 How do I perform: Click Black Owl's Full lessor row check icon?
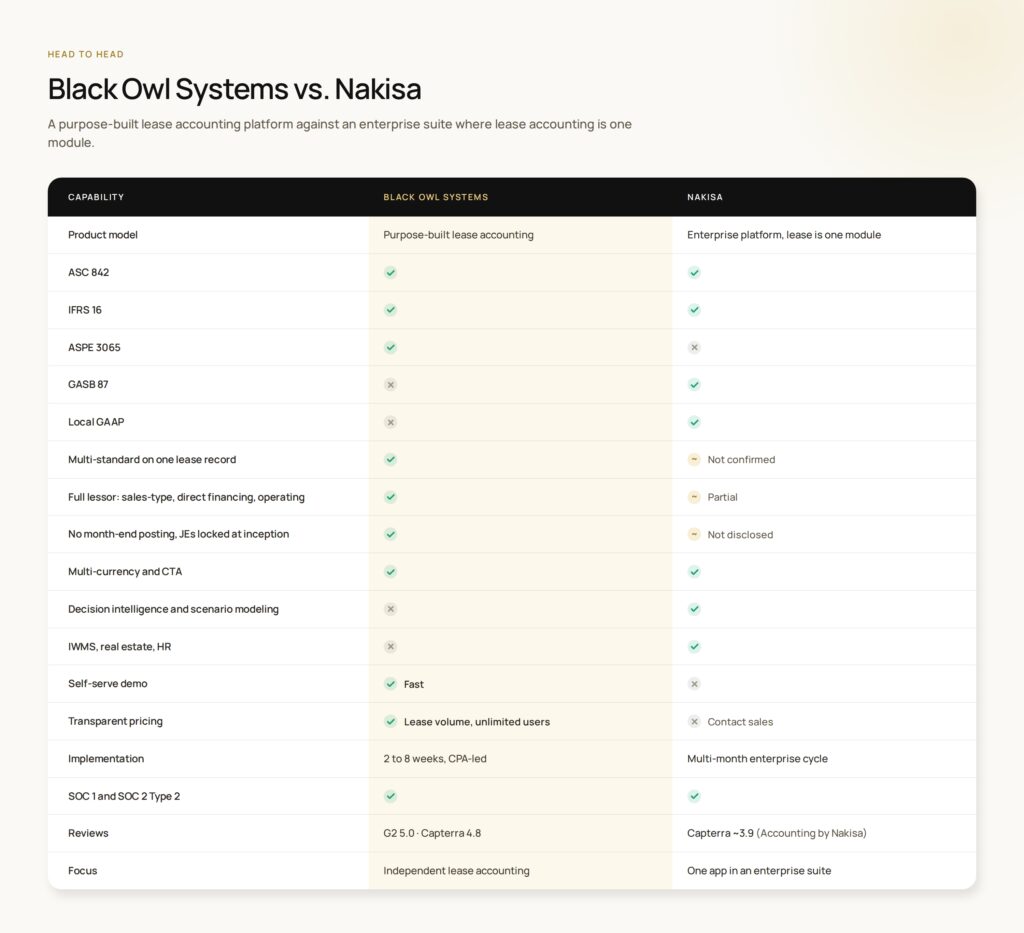391,497
